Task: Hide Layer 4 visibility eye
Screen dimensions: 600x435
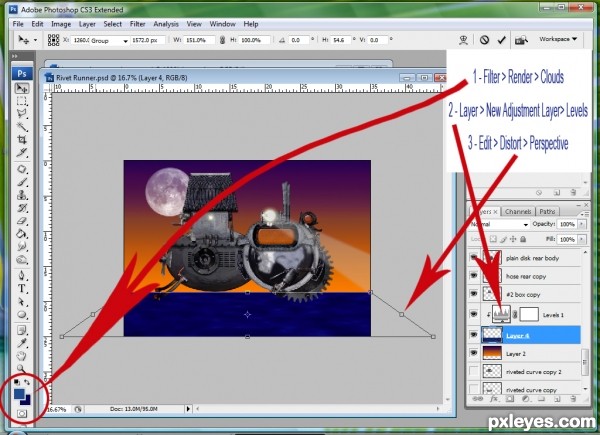Action: (474, 335)
